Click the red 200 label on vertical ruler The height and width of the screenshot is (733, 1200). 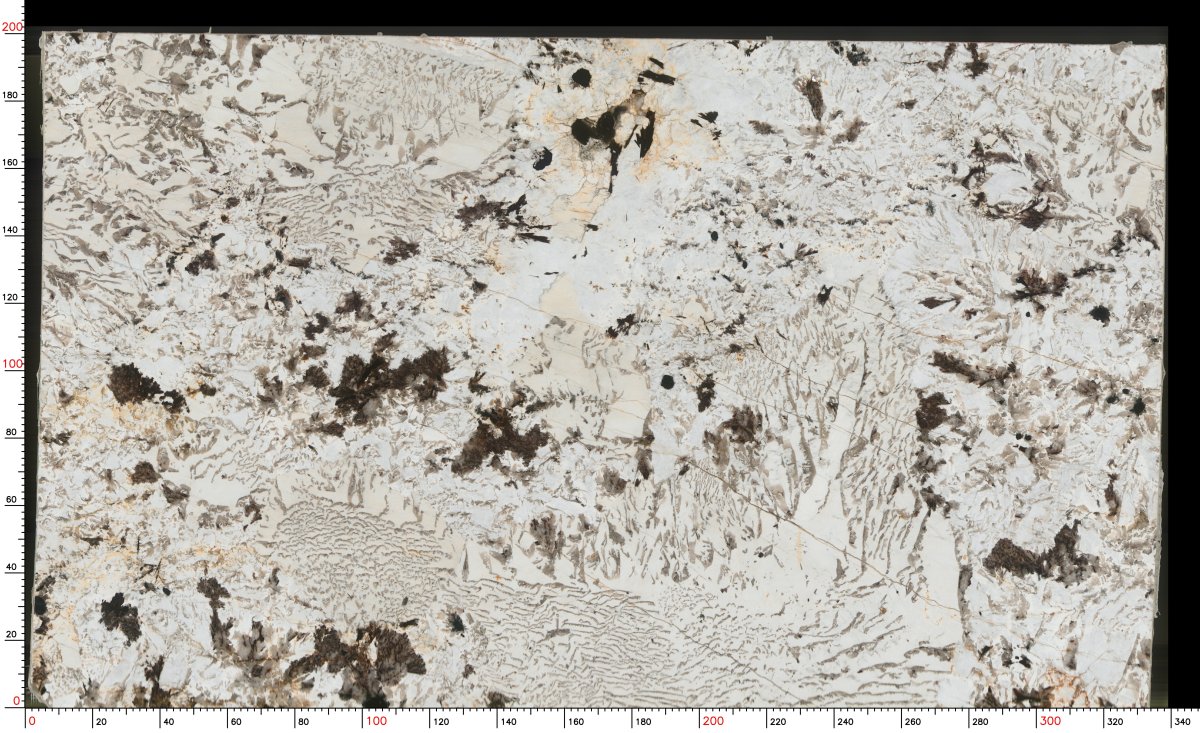point(12,28)
